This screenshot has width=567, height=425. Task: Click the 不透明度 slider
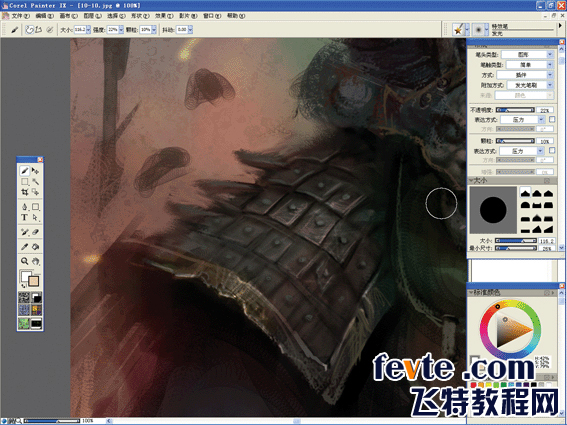coord(515,110)
